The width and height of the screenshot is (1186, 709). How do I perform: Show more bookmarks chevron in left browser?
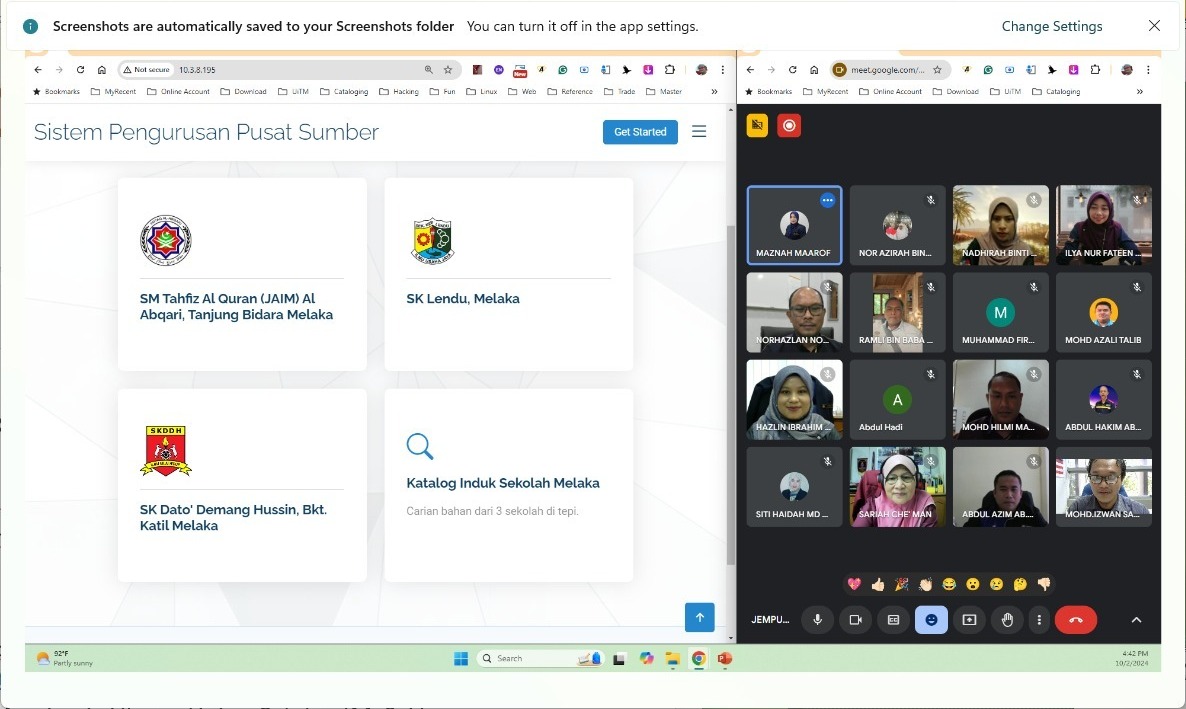[x=714, y=92]
